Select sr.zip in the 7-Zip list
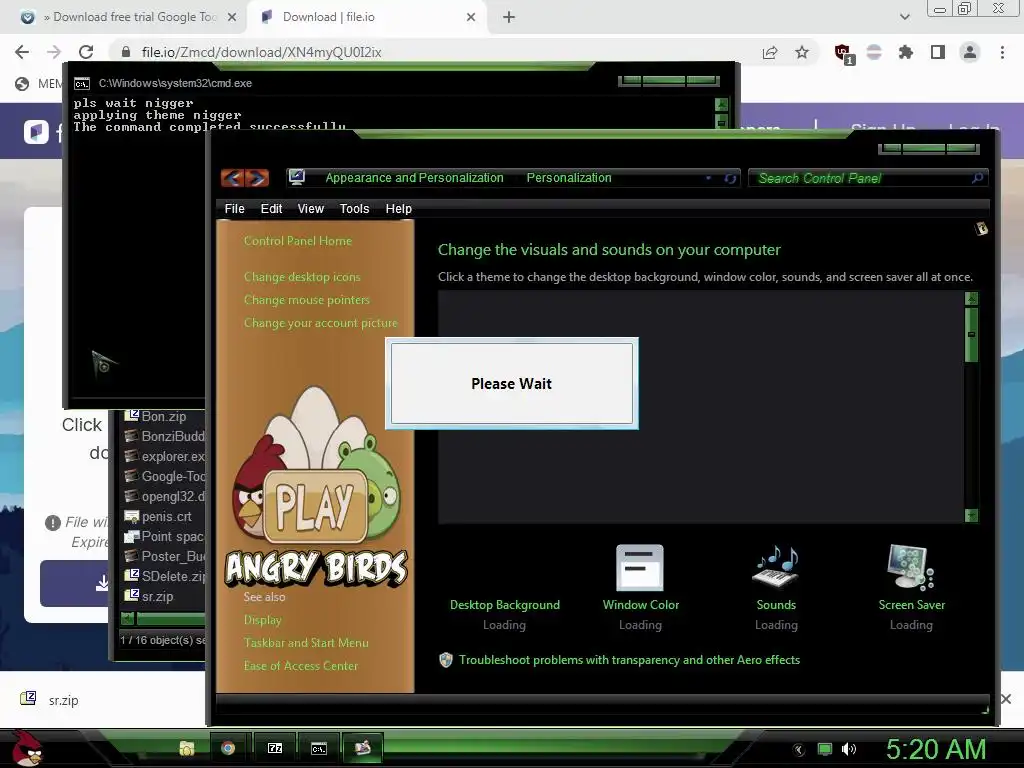Screen dimensions: 1024x768 click(157, 596)
